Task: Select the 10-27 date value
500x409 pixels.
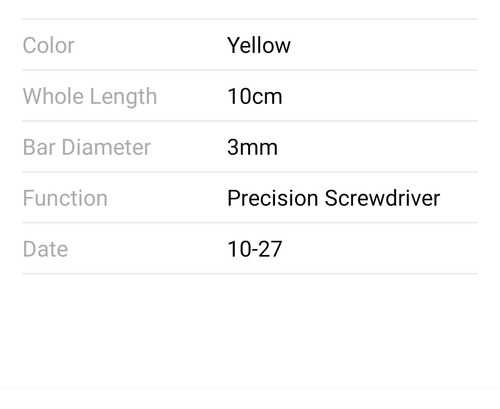Action: coord(255,249)
